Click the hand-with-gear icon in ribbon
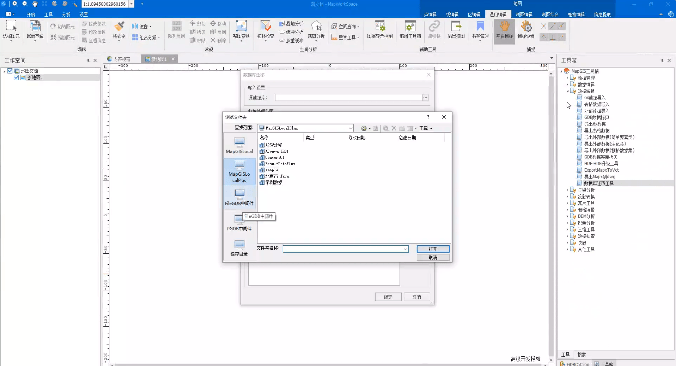The height and width of the screenshot is (366, 676). coord(526,26)
